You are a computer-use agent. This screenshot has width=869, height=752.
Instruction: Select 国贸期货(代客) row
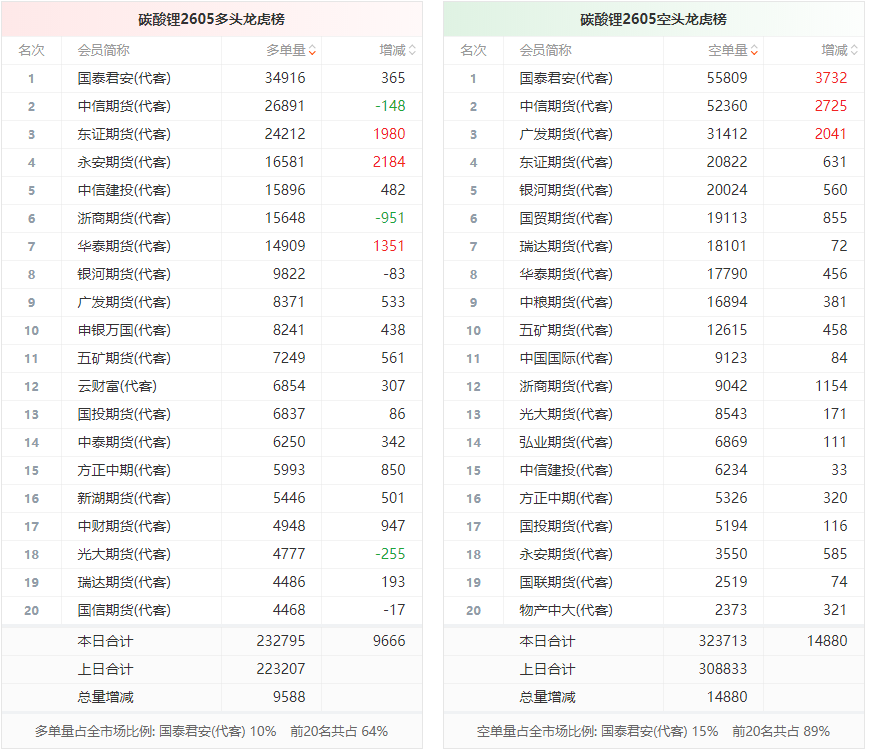653,218
